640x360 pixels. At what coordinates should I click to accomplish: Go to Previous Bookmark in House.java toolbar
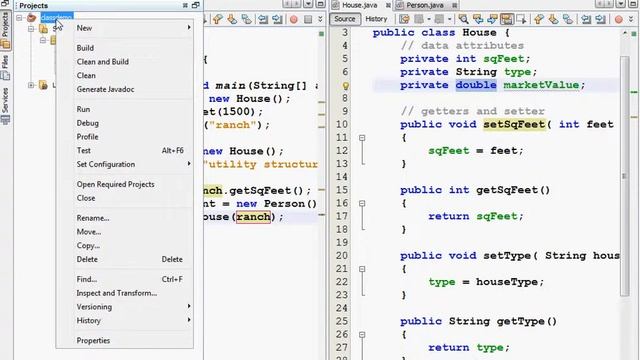(539, 19)
